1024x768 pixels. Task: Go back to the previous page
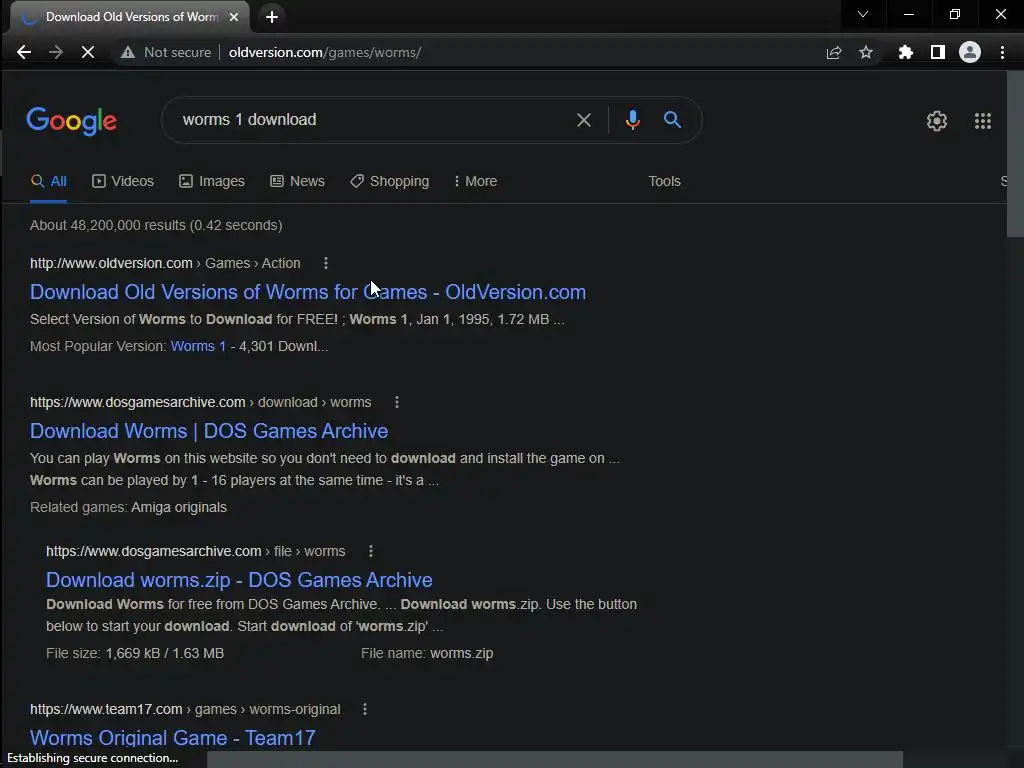[24, 52]
